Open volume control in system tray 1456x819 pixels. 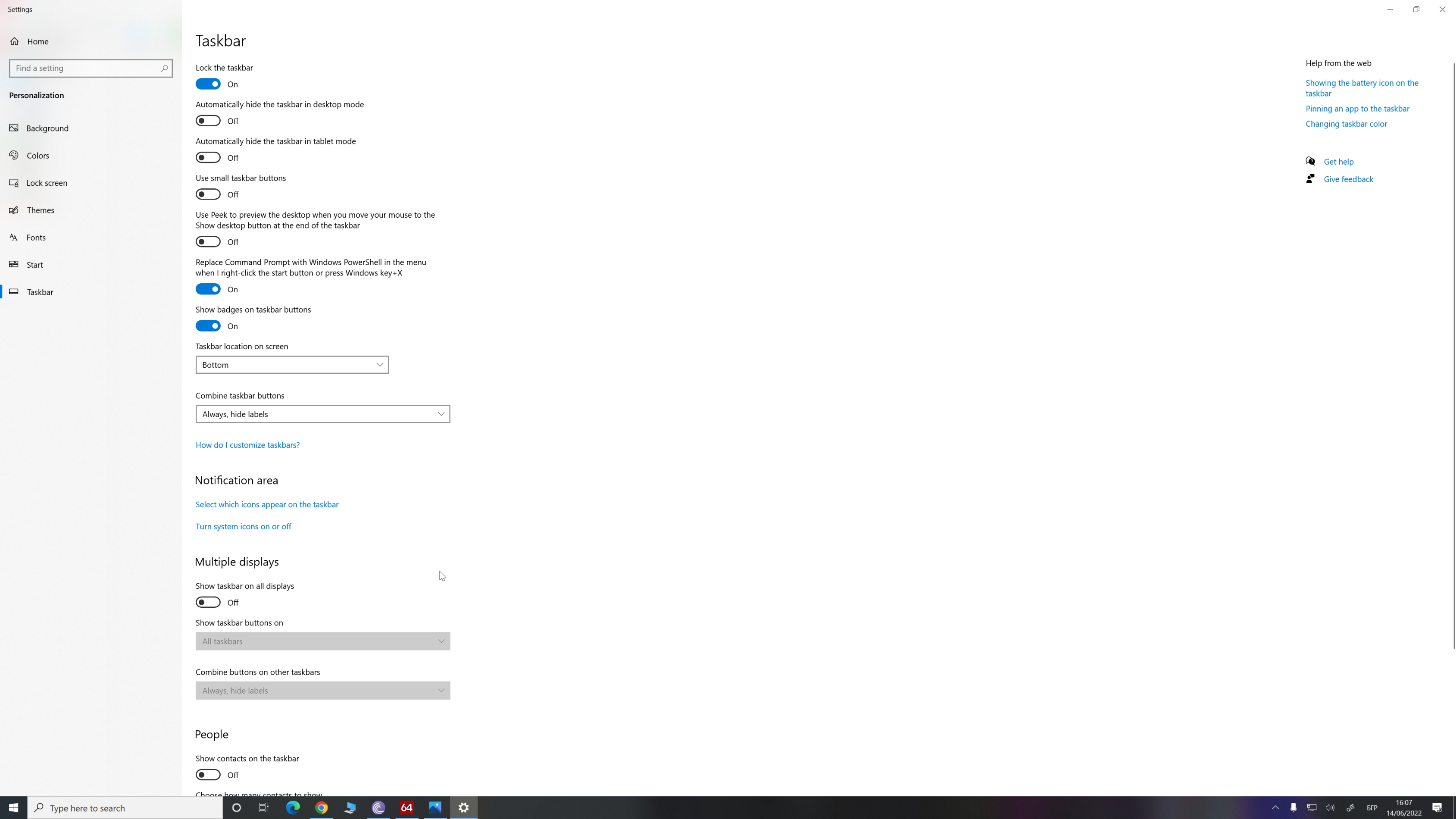click(x=1330, y=808)
